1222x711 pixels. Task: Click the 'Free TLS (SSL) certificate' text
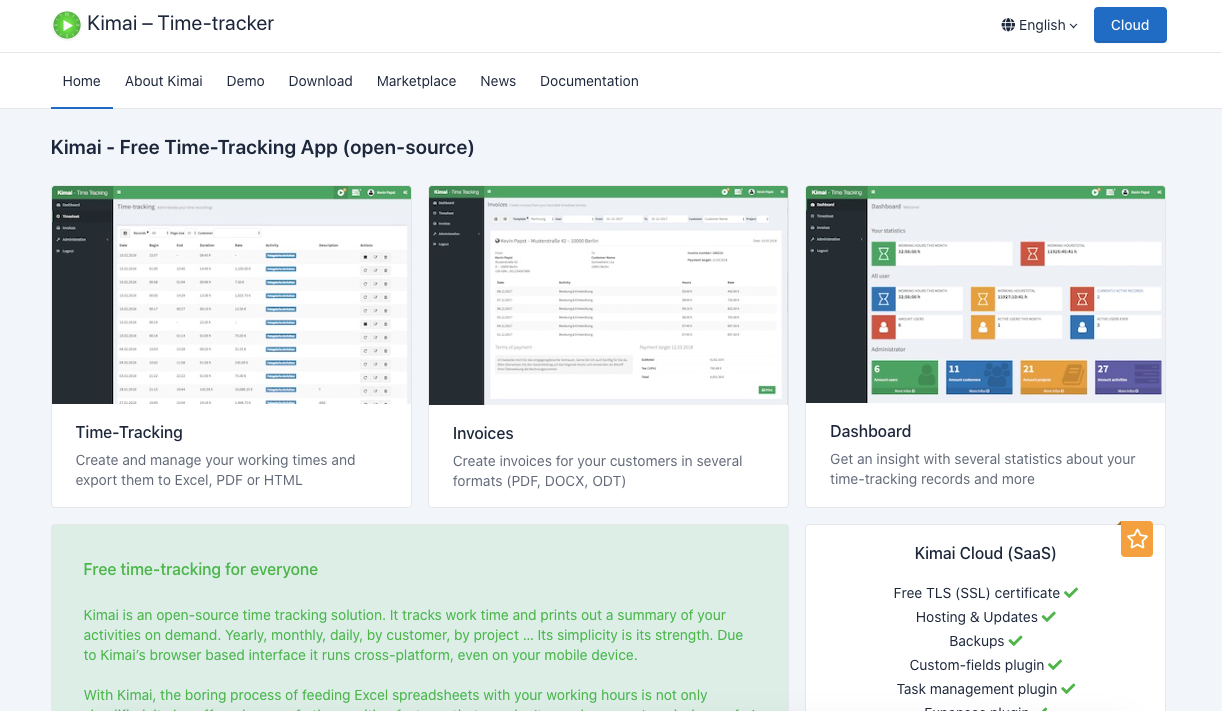coord(977,593)
